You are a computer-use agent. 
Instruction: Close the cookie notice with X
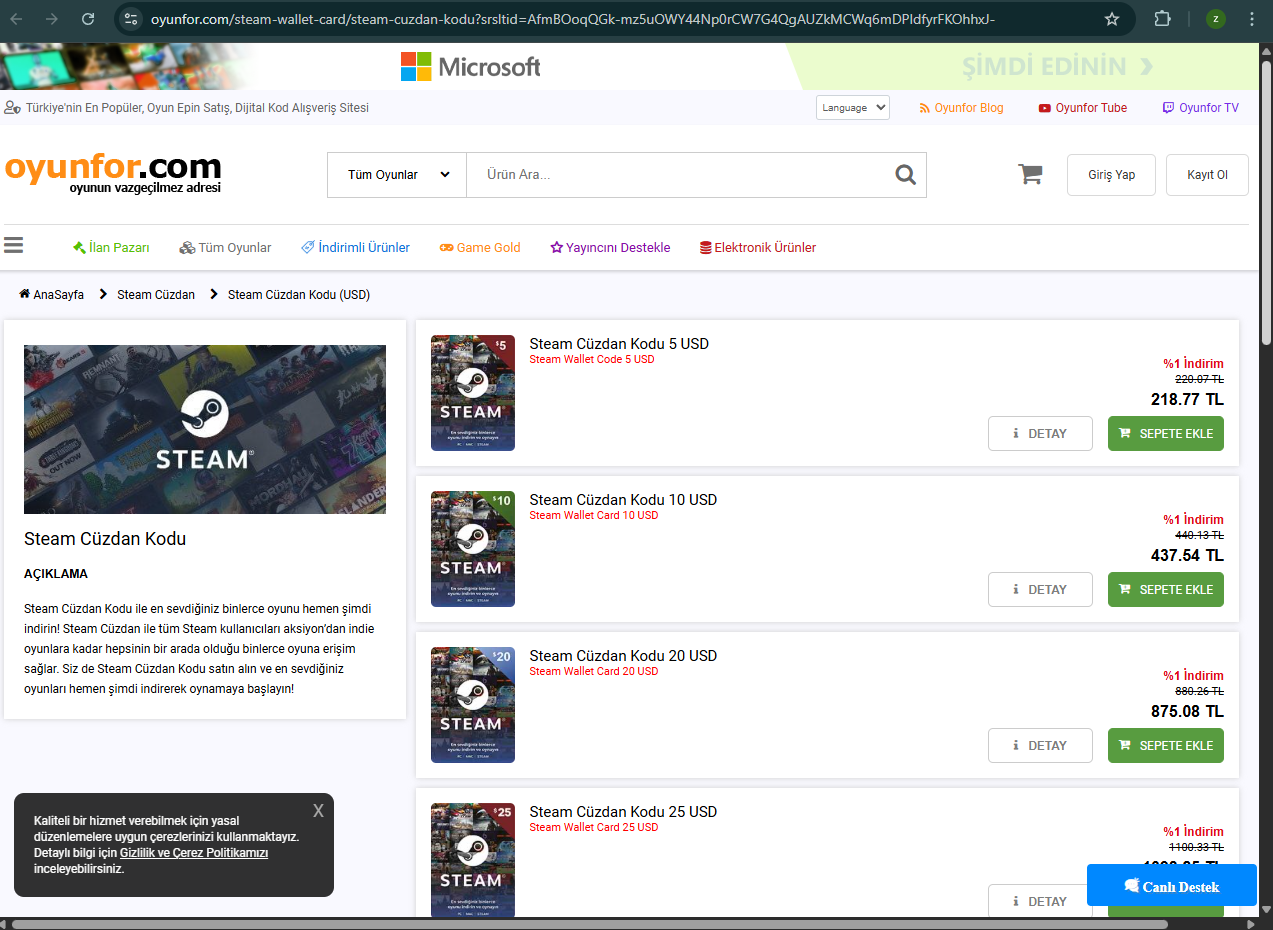318,810
